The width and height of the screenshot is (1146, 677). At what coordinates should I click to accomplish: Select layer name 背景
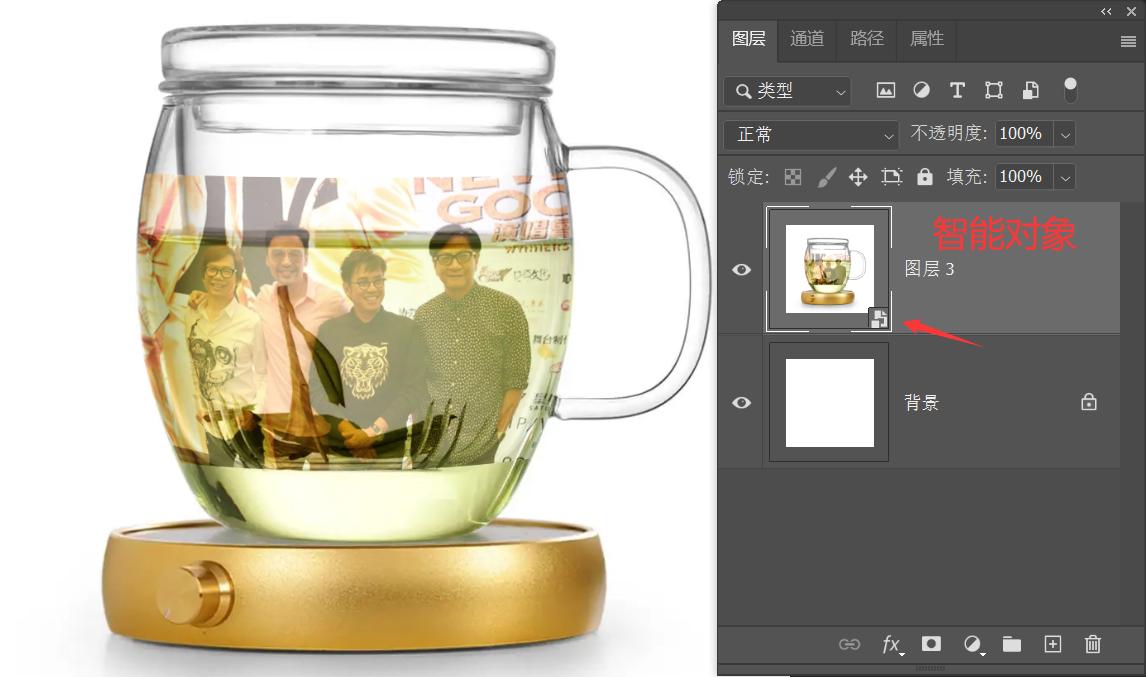(x=921, y=403)
